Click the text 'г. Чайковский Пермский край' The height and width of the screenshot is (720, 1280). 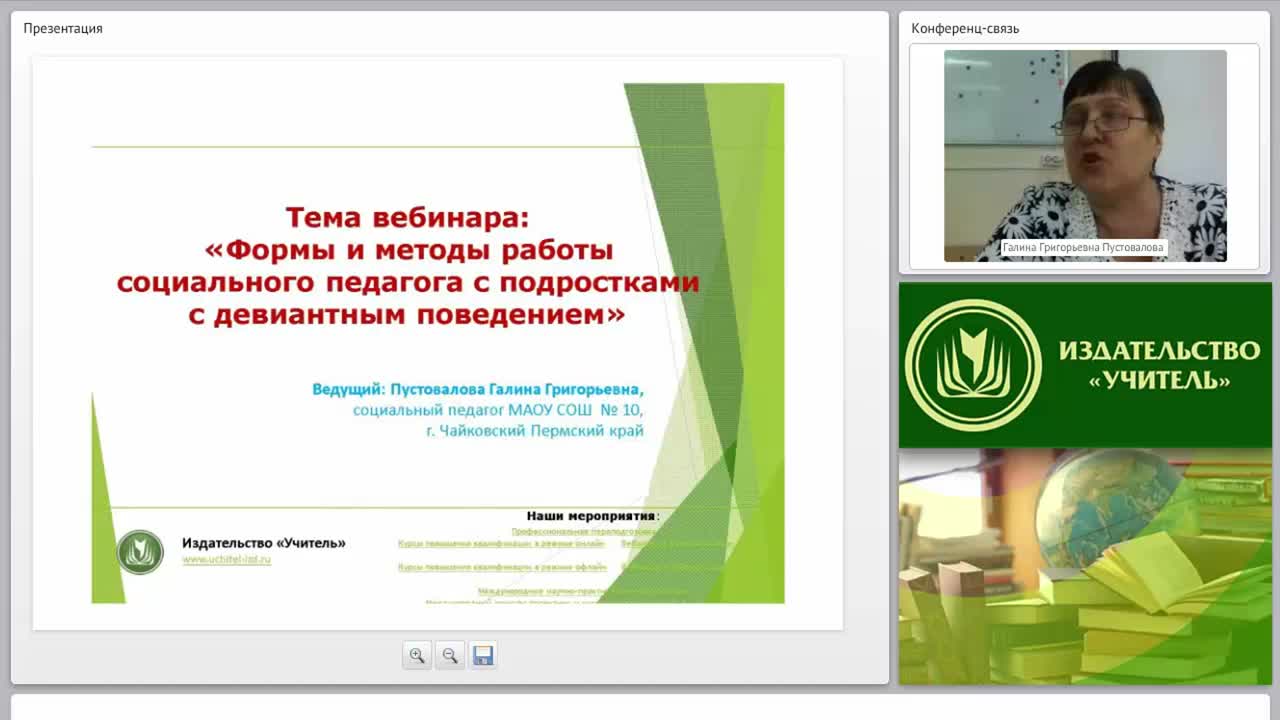coord(535,431)
